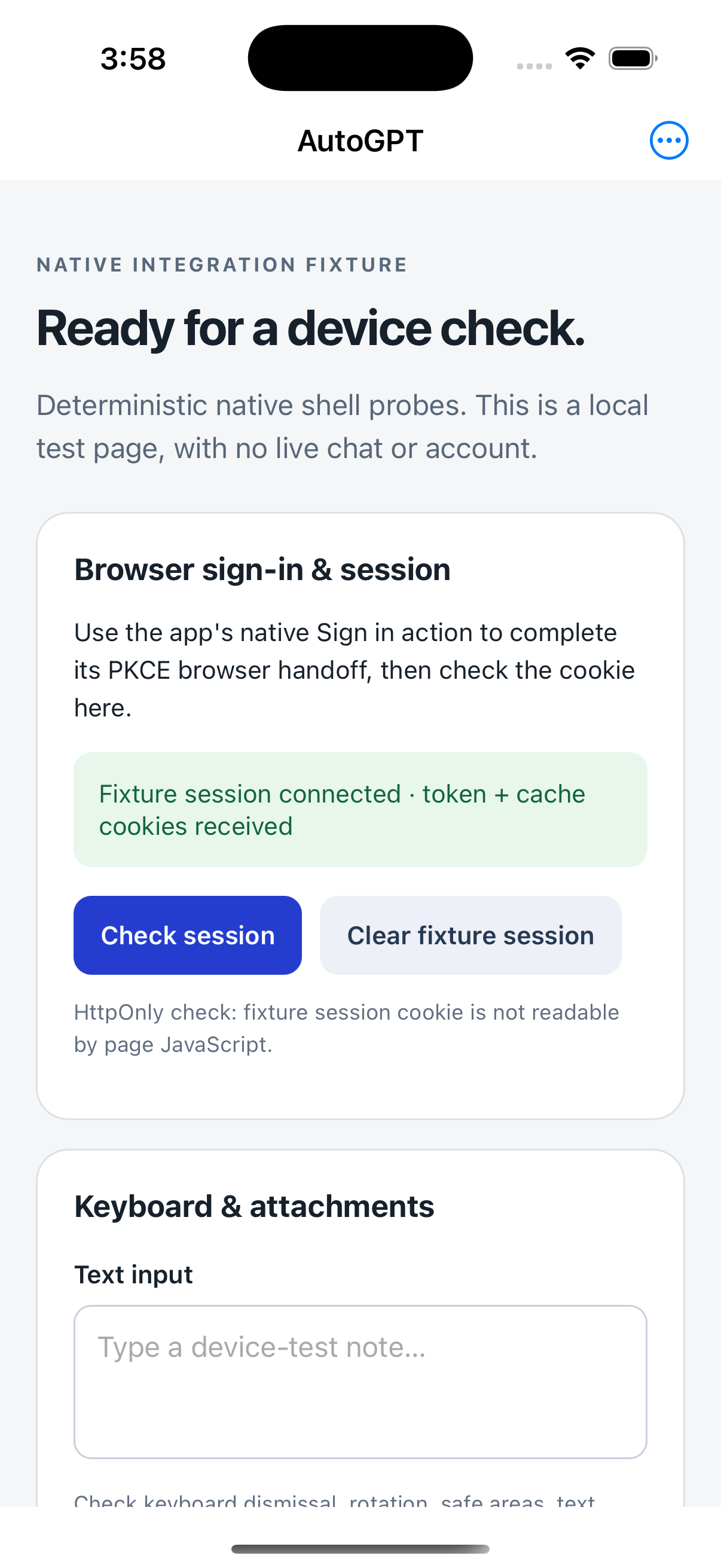Tap the green Fixture session connected banner
This screenshot has width=721, height=1568.
(x=360, y=810)
